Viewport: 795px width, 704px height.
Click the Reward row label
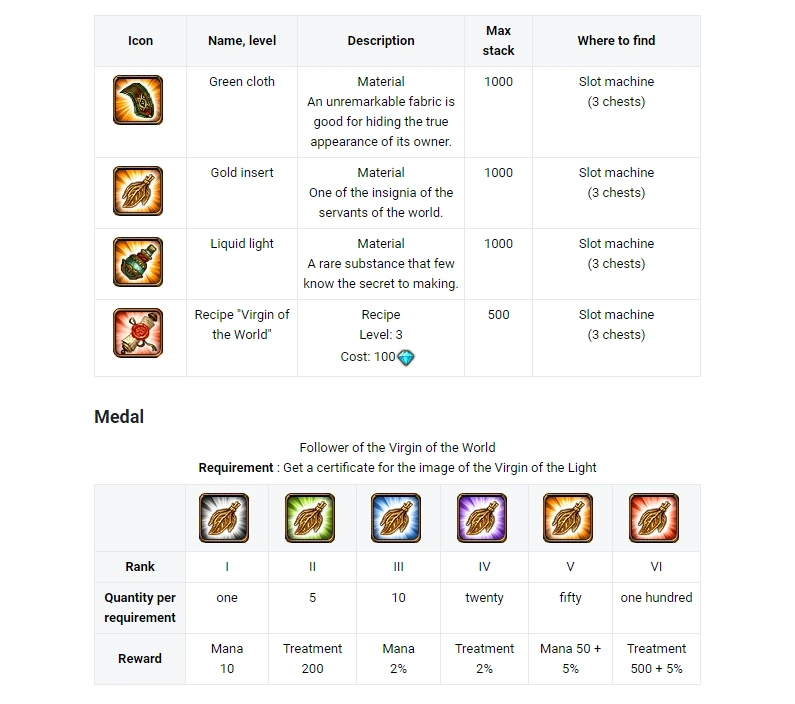pyautogui.click(x=140, y=659)
